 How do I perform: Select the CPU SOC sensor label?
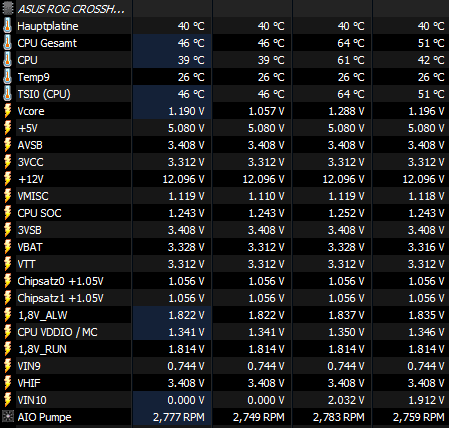click(x=39, y=213)
